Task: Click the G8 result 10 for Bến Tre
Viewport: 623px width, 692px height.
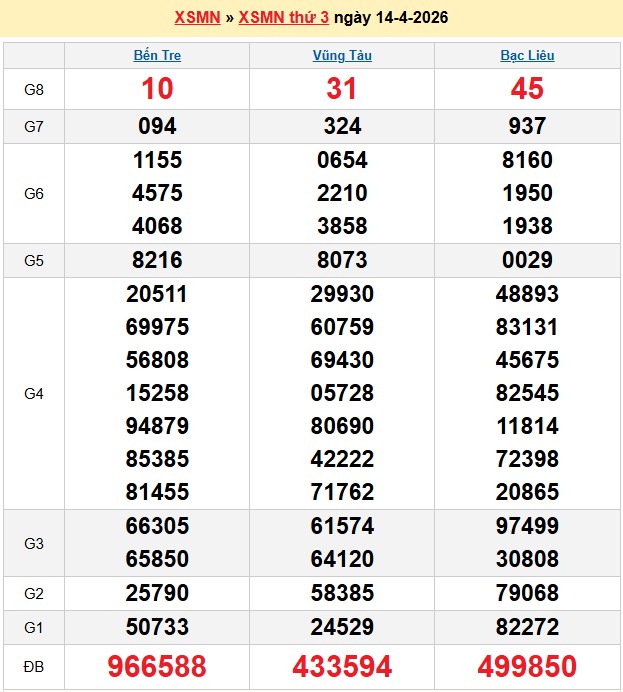Action: (x=157, y=89)
